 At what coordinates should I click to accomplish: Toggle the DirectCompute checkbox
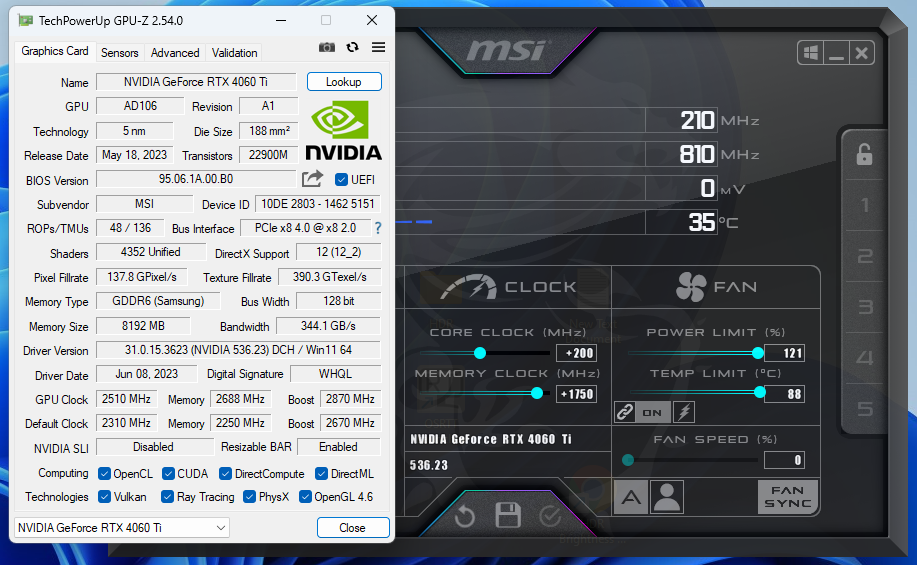point(225,473)
